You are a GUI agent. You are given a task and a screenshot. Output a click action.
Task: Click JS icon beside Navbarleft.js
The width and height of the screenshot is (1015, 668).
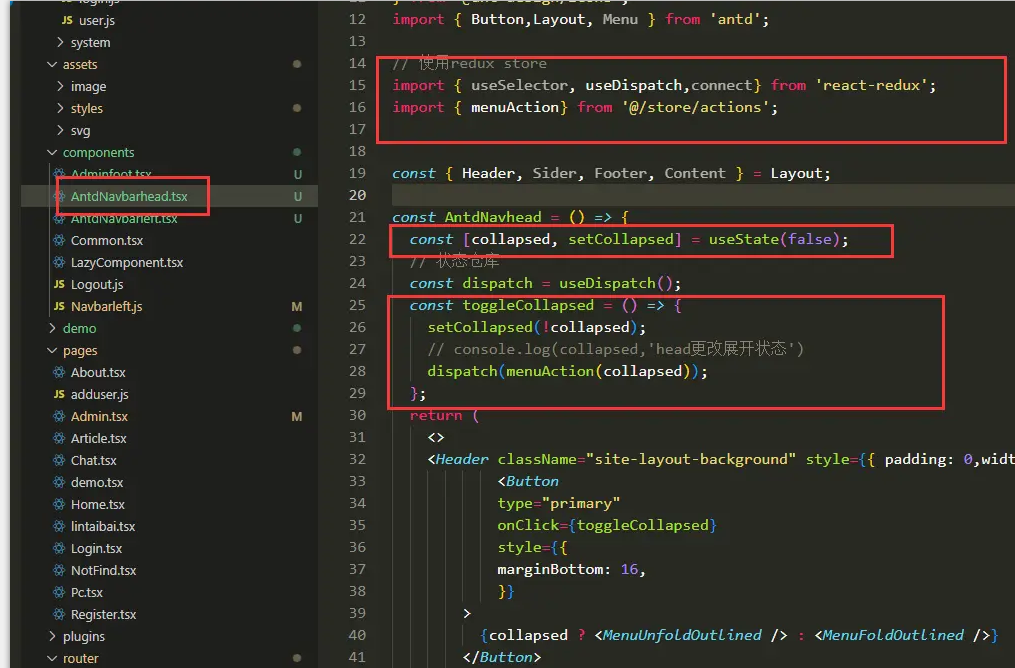click(x=60, y=307)
